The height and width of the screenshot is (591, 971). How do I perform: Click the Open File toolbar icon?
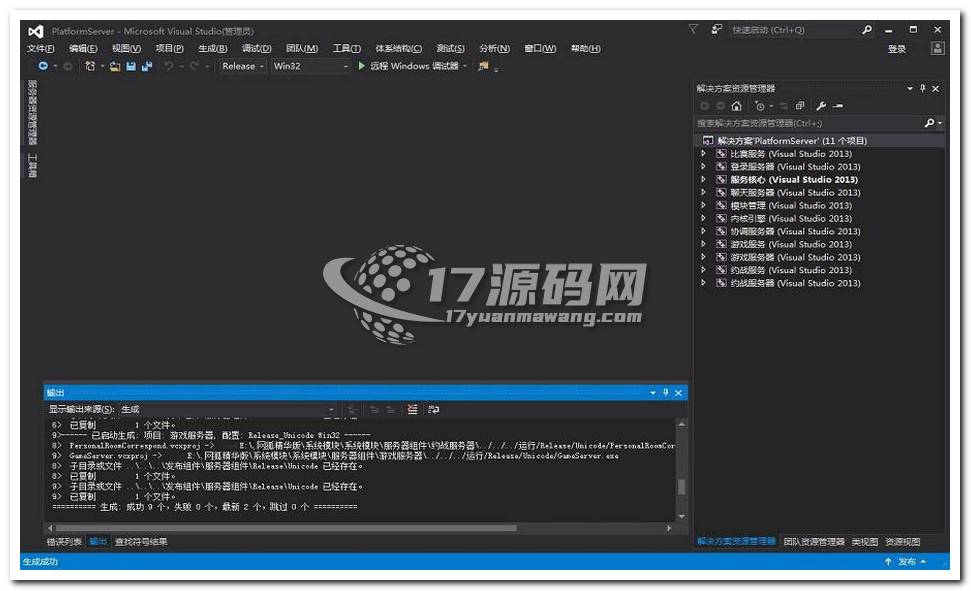tap(115, 66)
